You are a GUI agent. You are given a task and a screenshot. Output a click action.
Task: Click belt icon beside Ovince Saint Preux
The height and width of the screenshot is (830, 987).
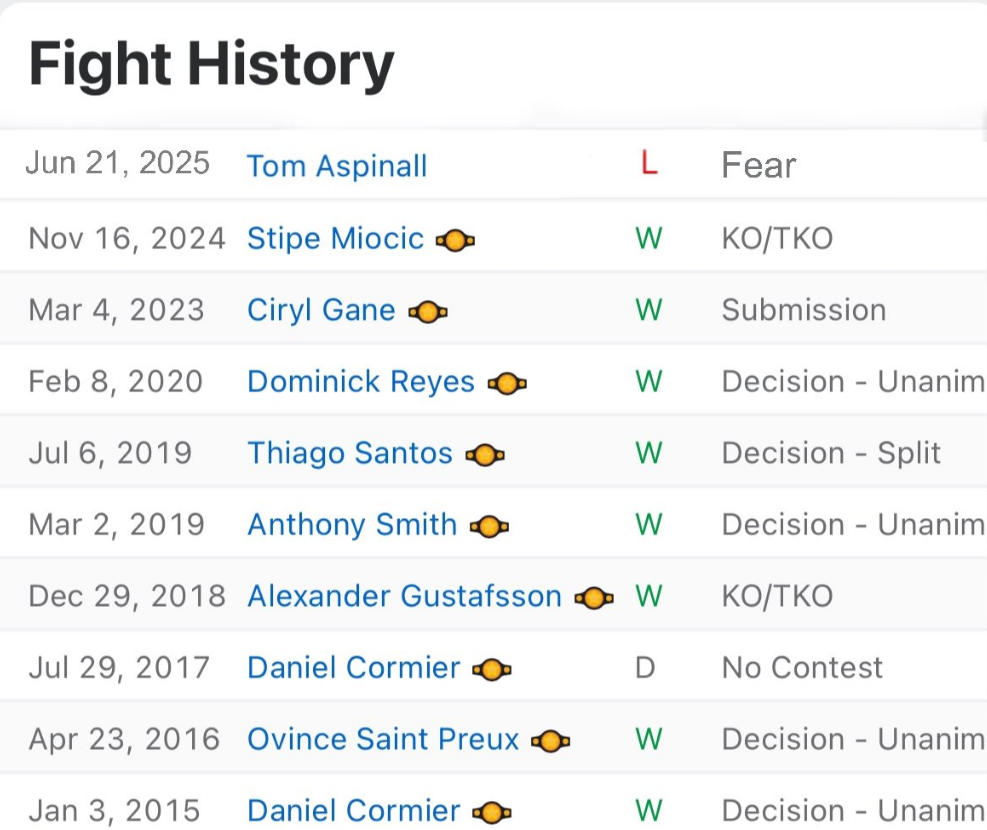click(x=550, y=742)
